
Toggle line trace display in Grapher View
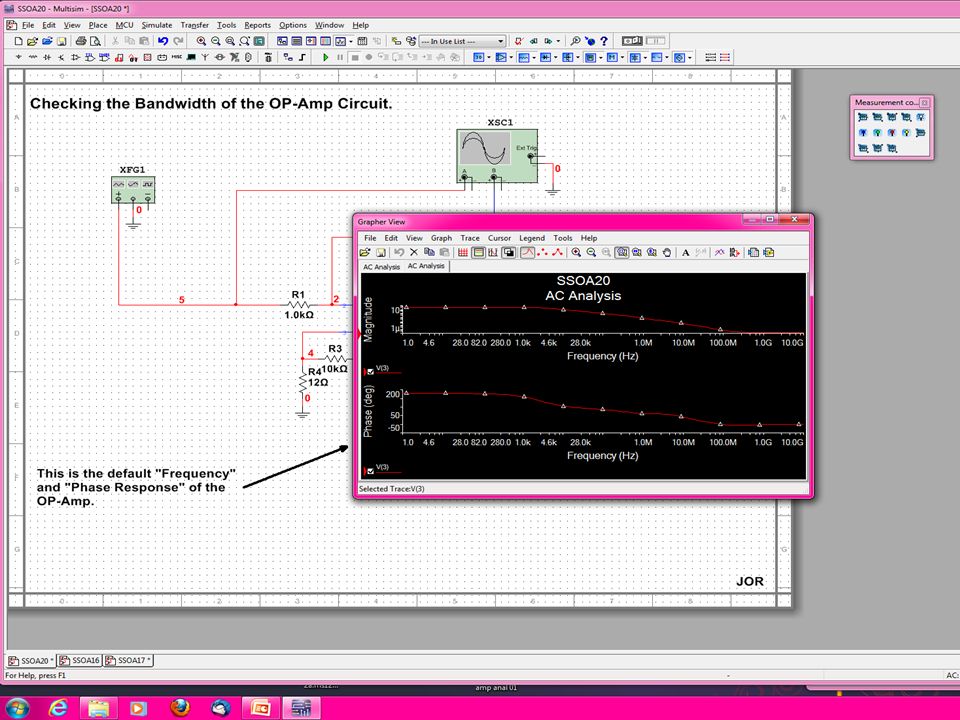click(527, 252)
